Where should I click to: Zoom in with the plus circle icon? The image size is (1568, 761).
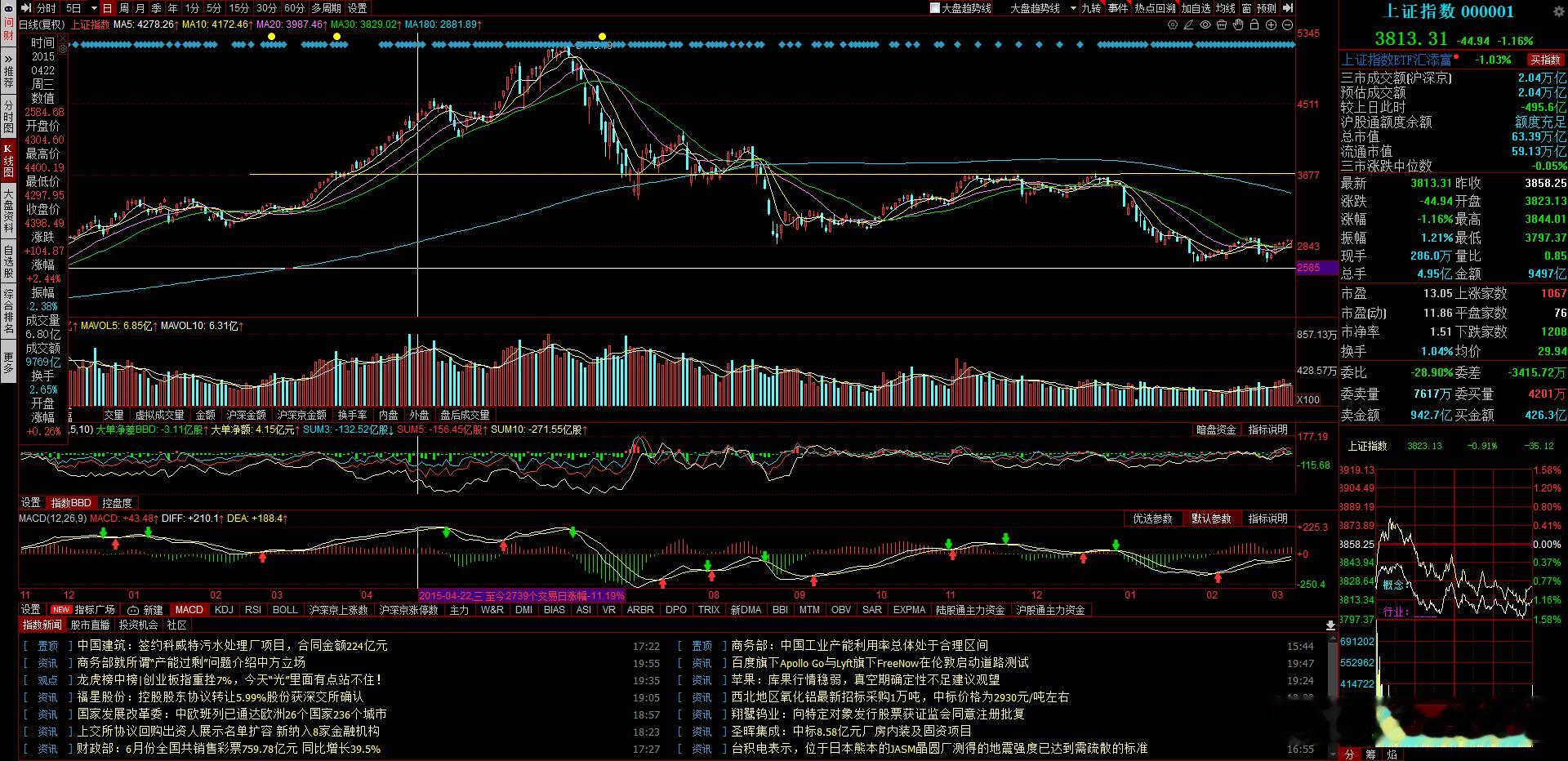1271,24
